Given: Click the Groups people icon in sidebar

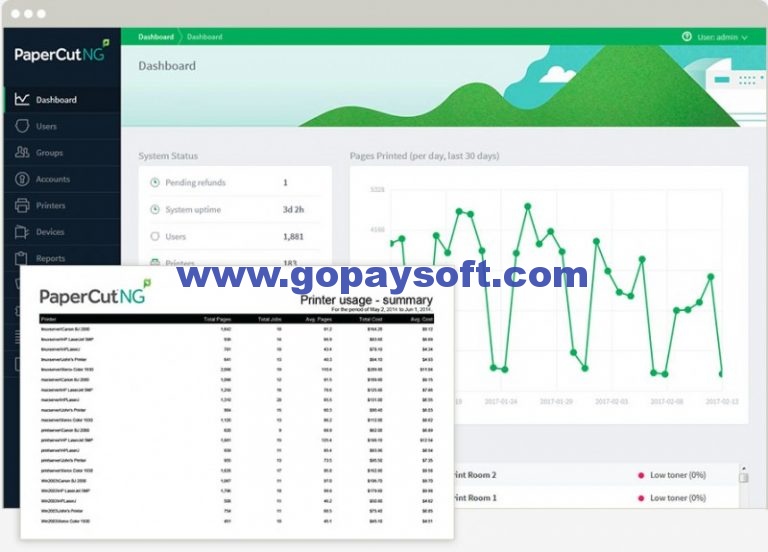Looking at the screenshot, I should [22, 152].
